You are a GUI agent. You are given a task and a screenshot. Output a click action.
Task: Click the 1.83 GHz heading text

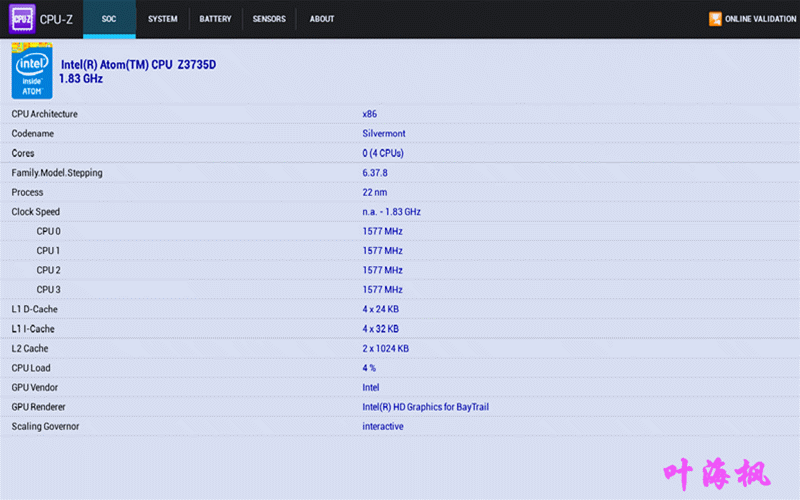81,79
